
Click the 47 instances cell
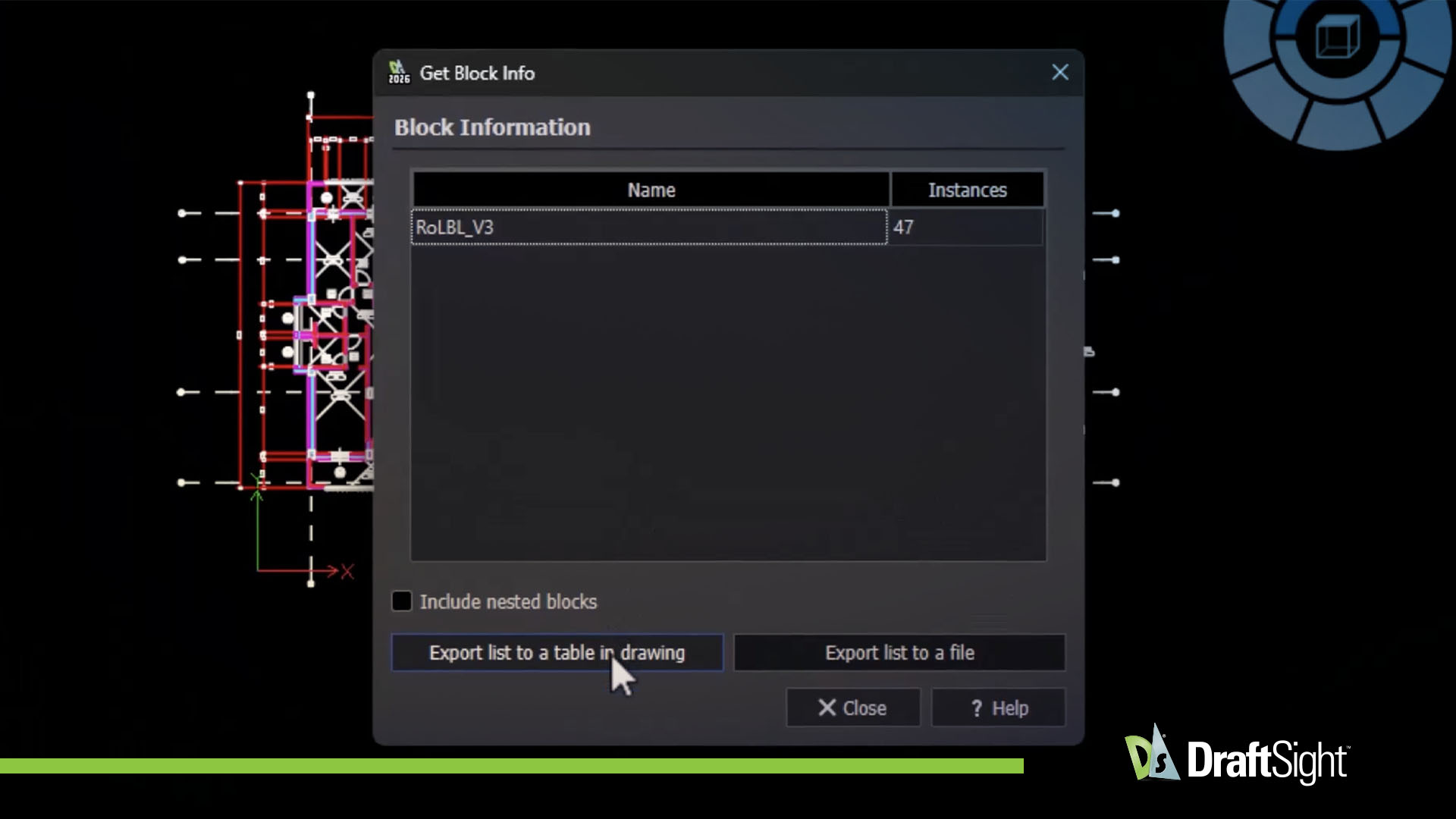tap(966, 227)
